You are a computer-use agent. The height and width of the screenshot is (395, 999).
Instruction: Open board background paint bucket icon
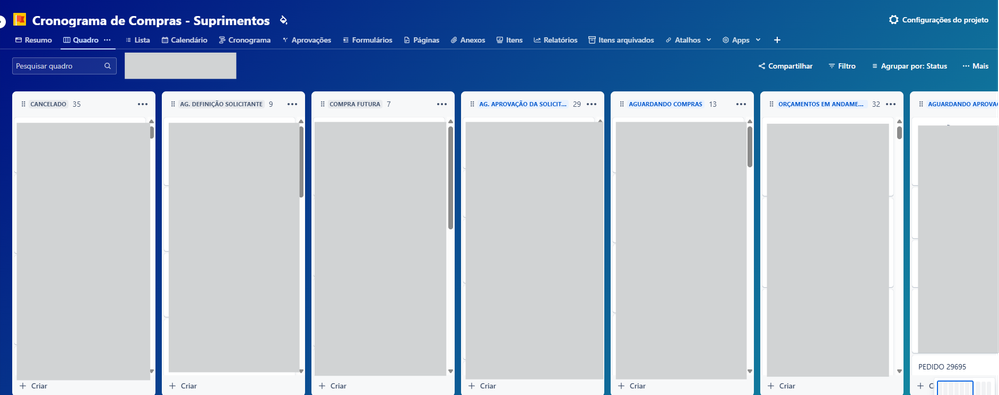[x=284, y=20]
